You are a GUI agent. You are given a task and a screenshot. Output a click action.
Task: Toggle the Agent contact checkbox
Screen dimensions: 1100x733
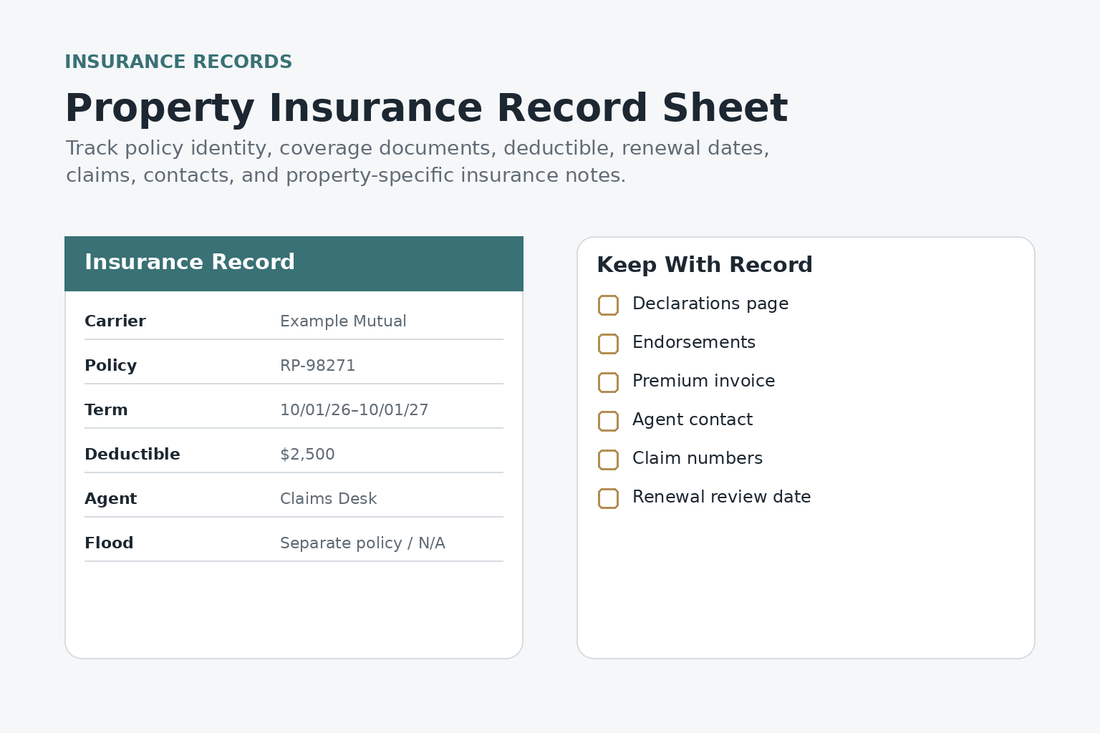608,421
